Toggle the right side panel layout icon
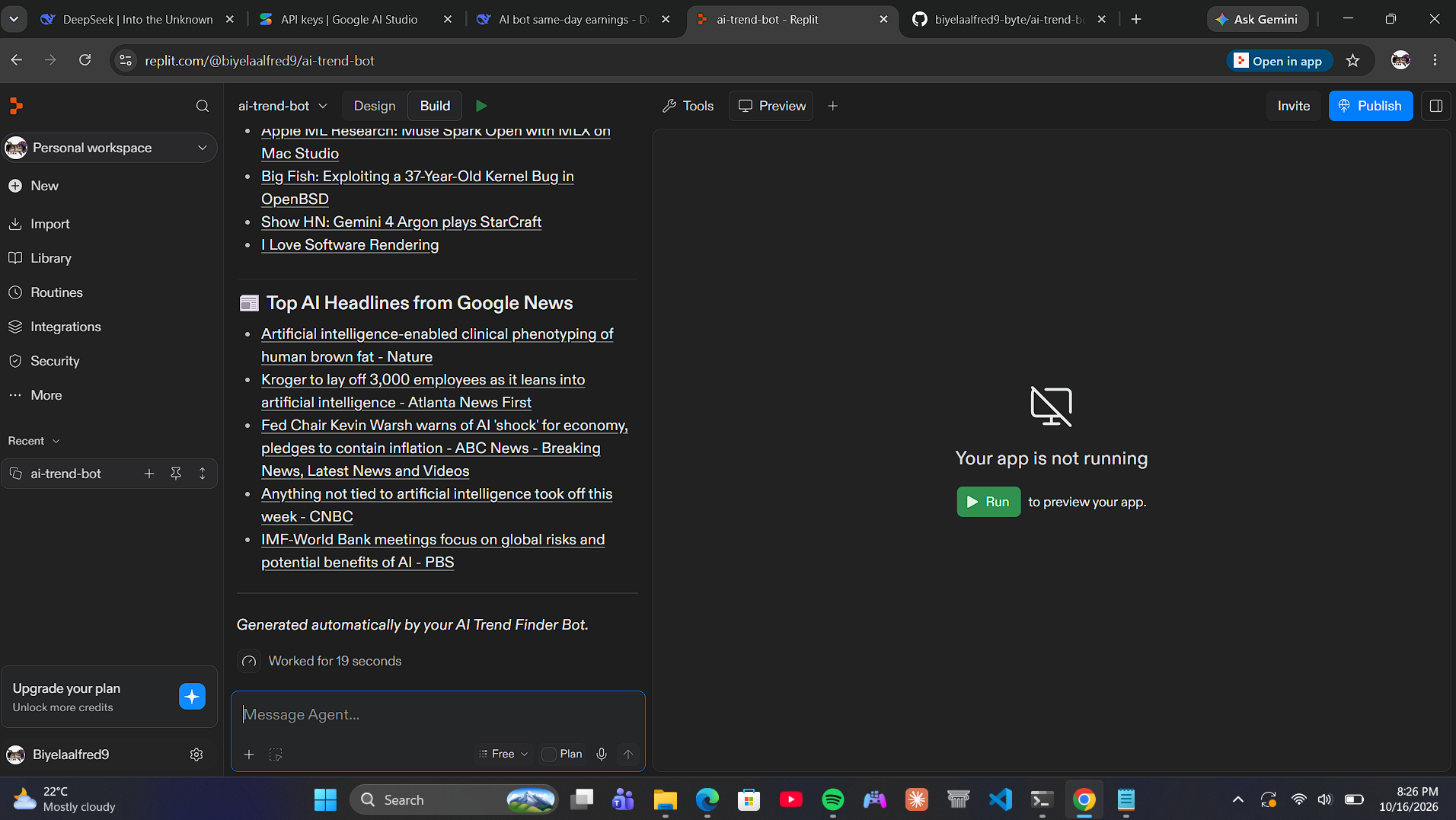1456x820 pixels. 1436,106
